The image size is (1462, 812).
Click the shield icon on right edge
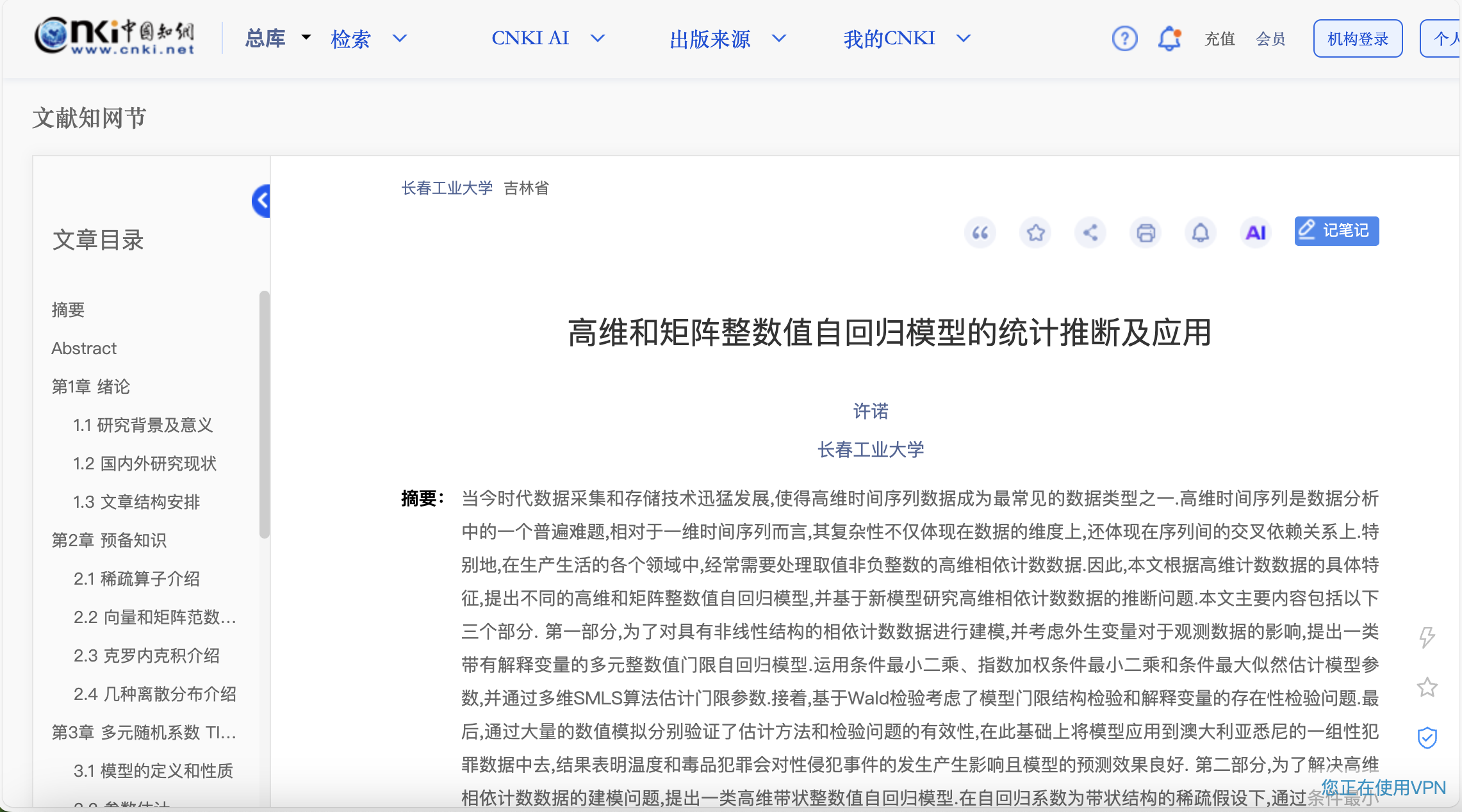(x=1427, y=738)
